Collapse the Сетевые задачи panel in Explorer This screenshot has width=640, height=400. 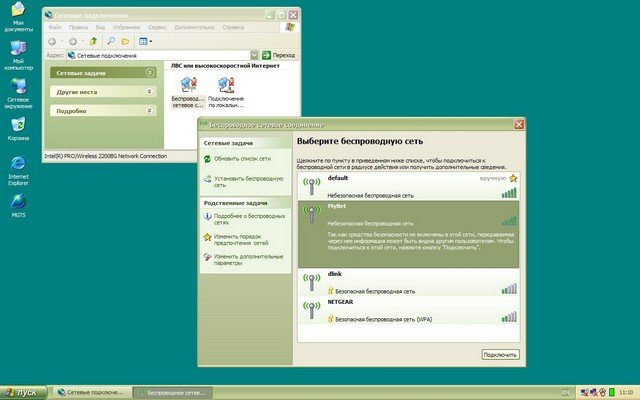(150, 72)
